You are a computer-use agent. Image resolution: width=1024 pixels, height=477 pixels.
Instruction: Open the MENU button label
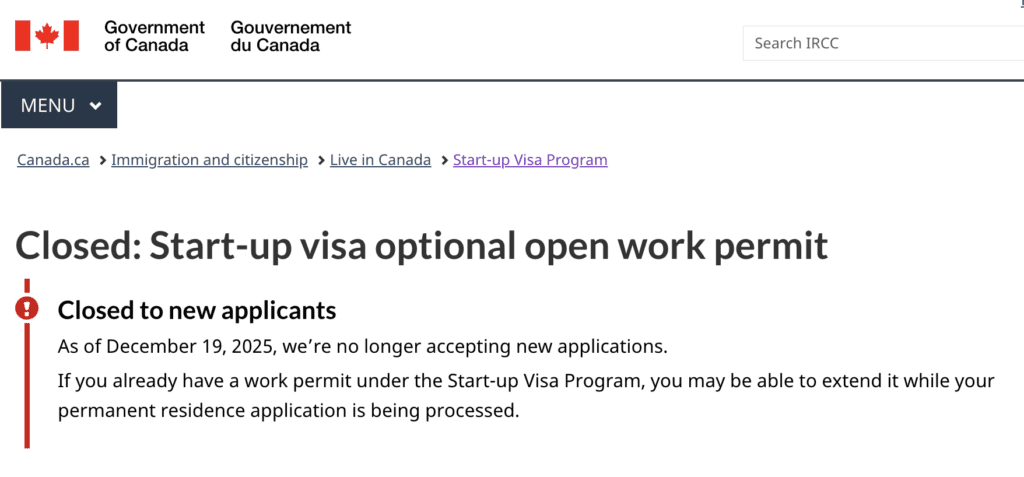click(48, 105)
